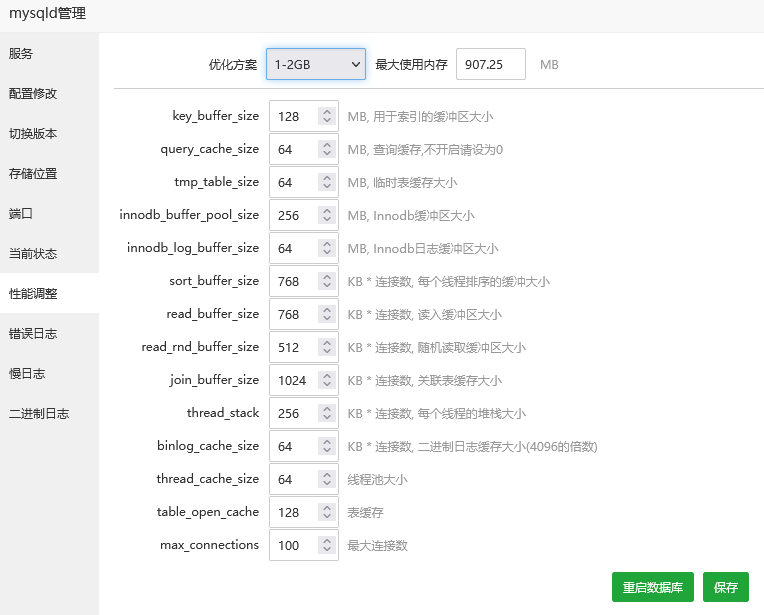The width and height of the screenshot is (764, 615).
Task: Click the join_buffer_size value field
Action: [304, 380]
